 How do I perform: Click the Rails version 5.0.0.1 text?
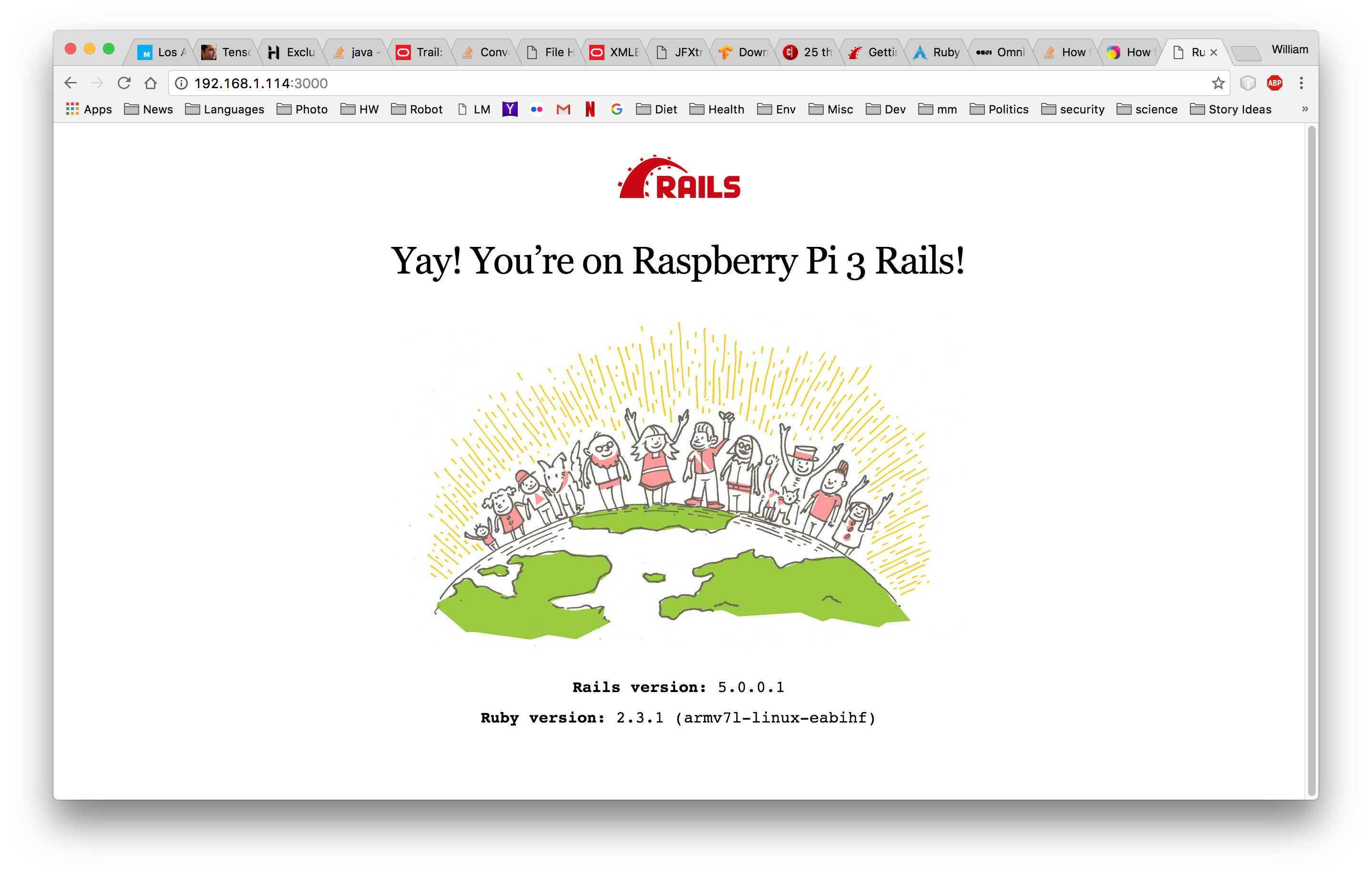(678, 687)
